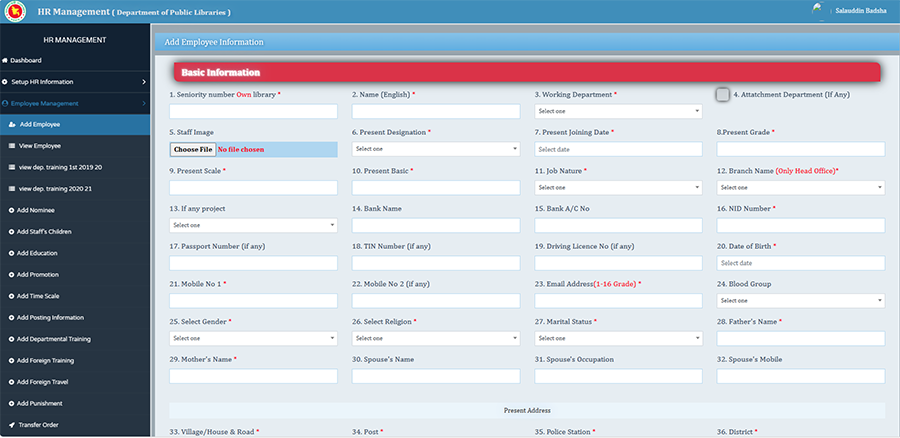
Task: Tick the Attachment Department (If Any) checkbox
Action: tap(723, 95)
